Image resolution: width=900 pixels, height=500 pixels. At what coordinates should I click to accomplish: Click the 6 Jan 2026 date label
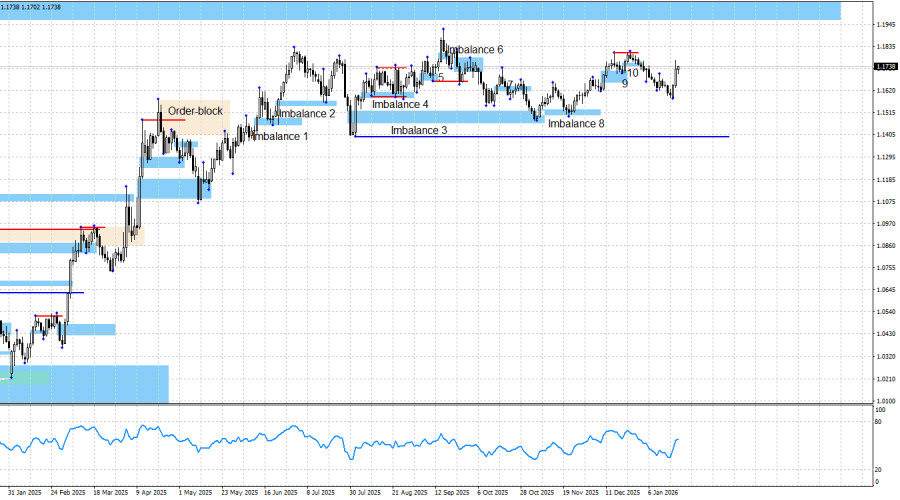[x=663, y=493]
